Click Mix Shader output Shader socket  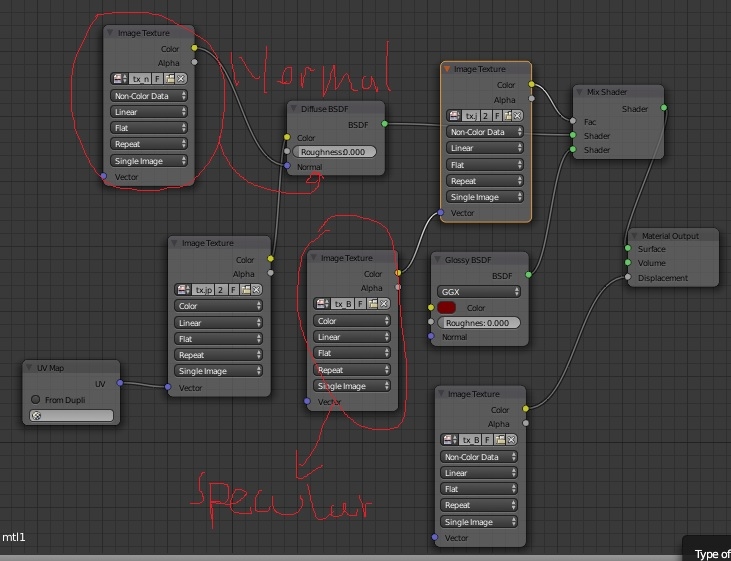(663, 108)
